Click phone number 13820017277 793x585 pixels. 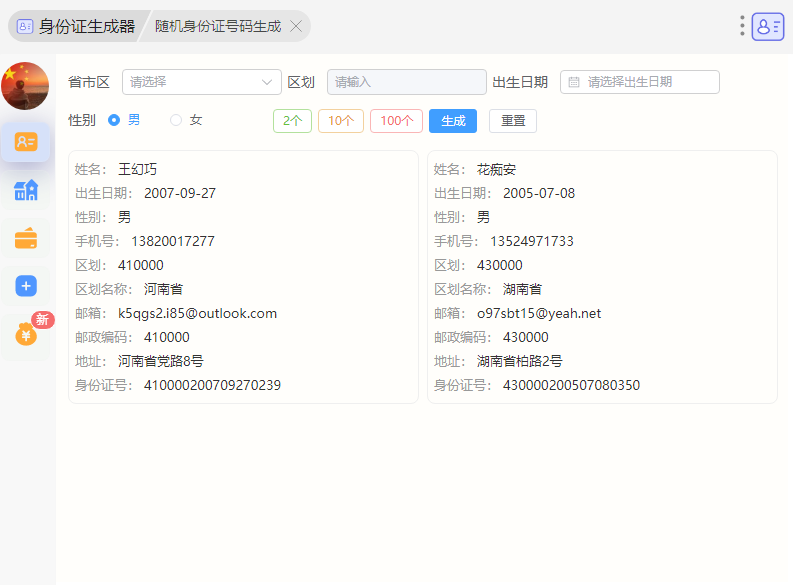pos(173,241)
